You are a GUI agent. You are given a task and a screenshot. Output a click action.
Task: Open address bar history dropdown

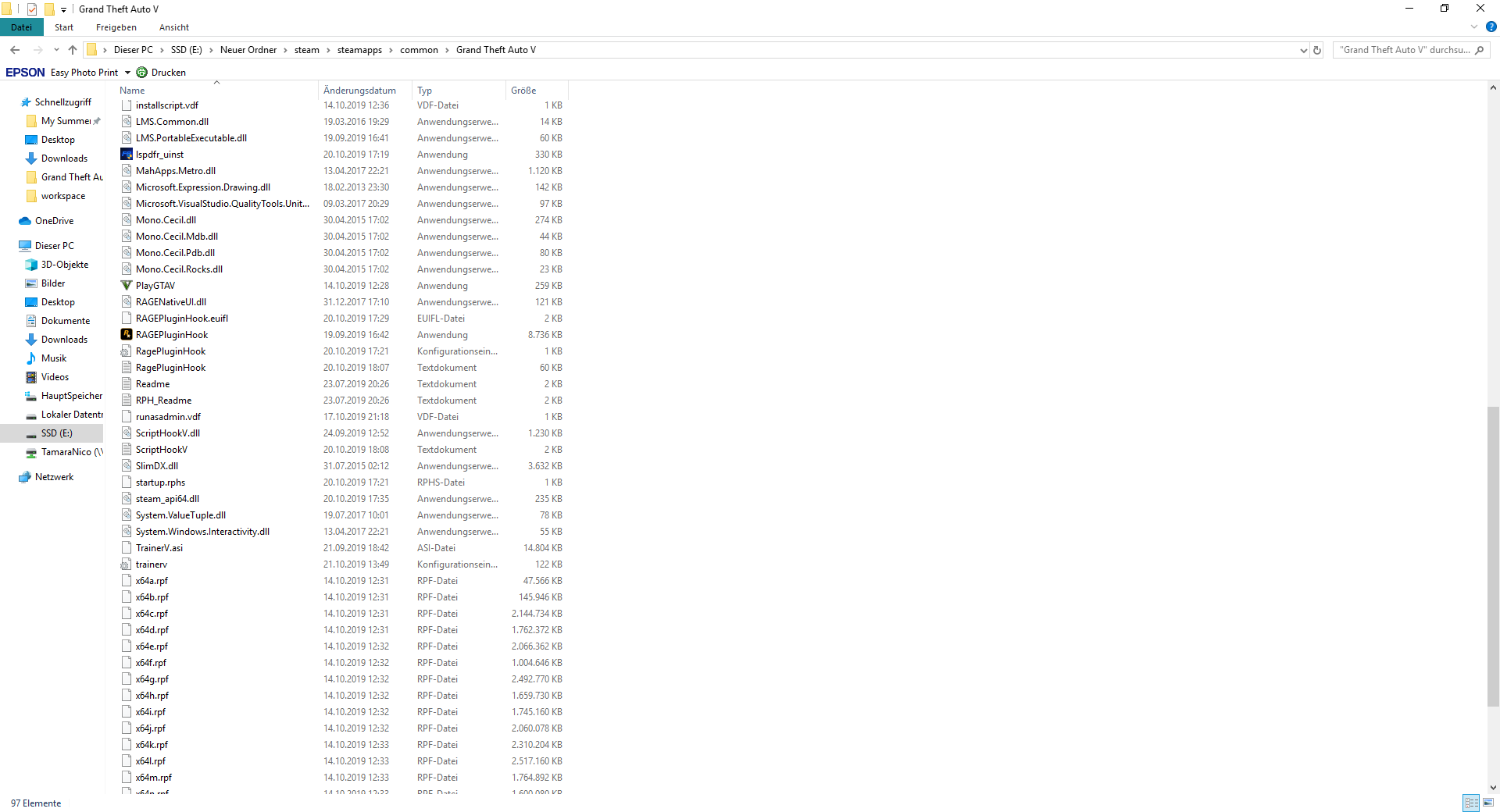tap(1303, 50)
